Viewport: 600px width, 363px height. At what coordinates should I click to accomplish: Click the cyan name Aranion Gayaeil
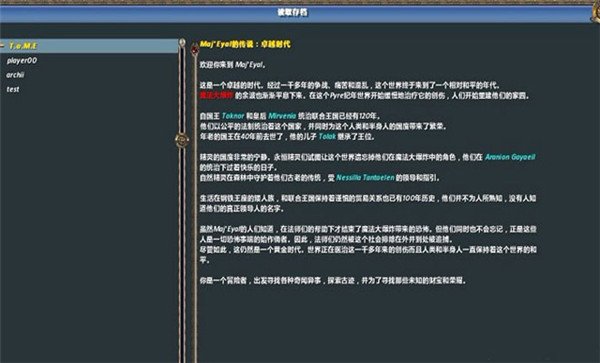510,157
